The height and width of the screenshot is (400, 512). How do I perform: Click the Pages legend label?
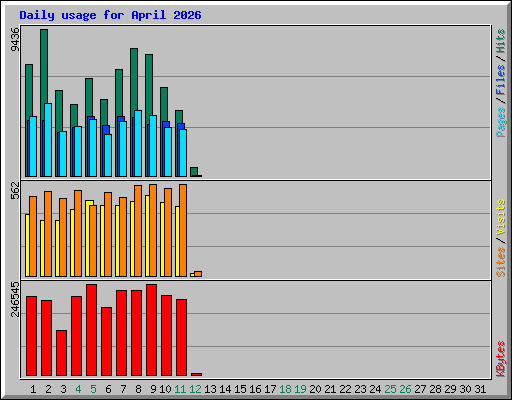[x=500, y=122]
